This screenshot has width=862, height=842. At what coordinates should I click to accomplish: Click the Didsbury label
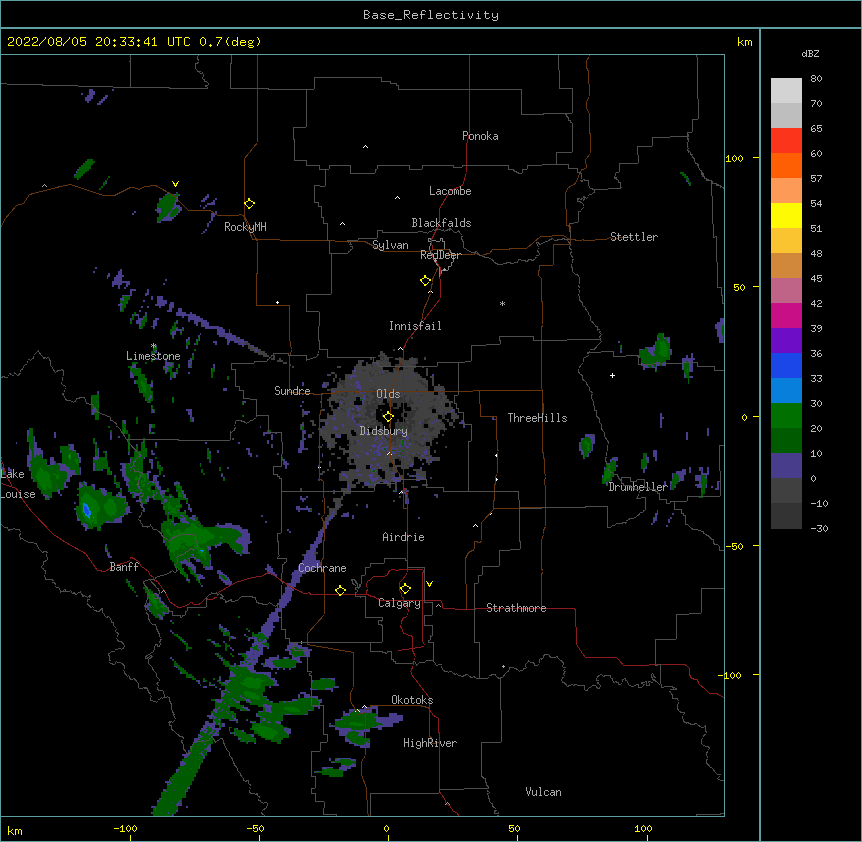(384, 431)
